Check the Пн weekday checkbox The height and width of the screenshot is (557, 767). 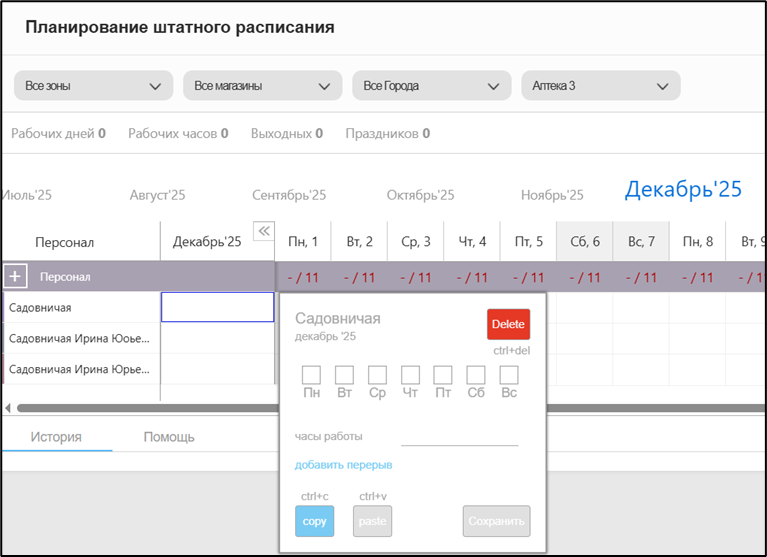pyautogui.click(x=311, y=375)
